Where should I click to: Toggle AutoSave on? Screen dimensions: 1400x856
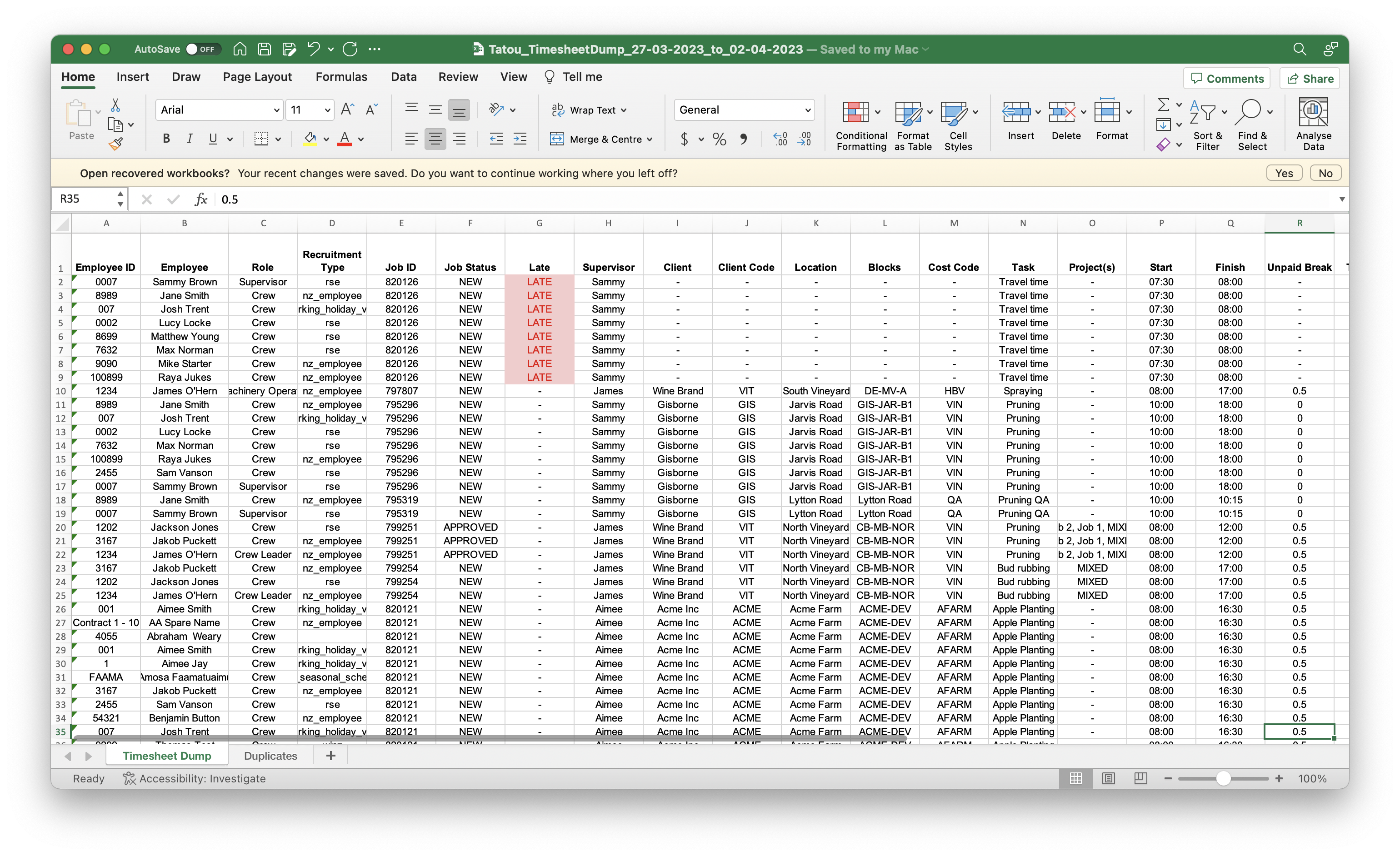coord(203,49)
